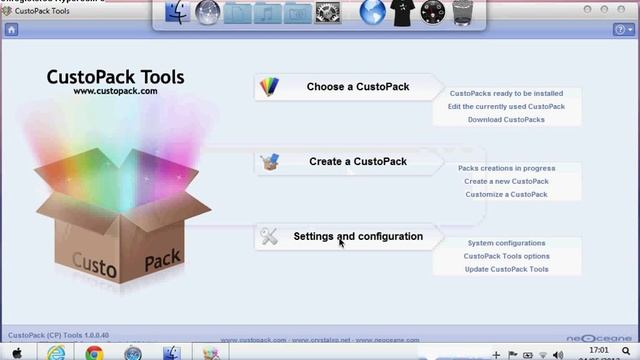Select Update CustoPack Tools
640x360 pixels.
[x=506, y=269]
